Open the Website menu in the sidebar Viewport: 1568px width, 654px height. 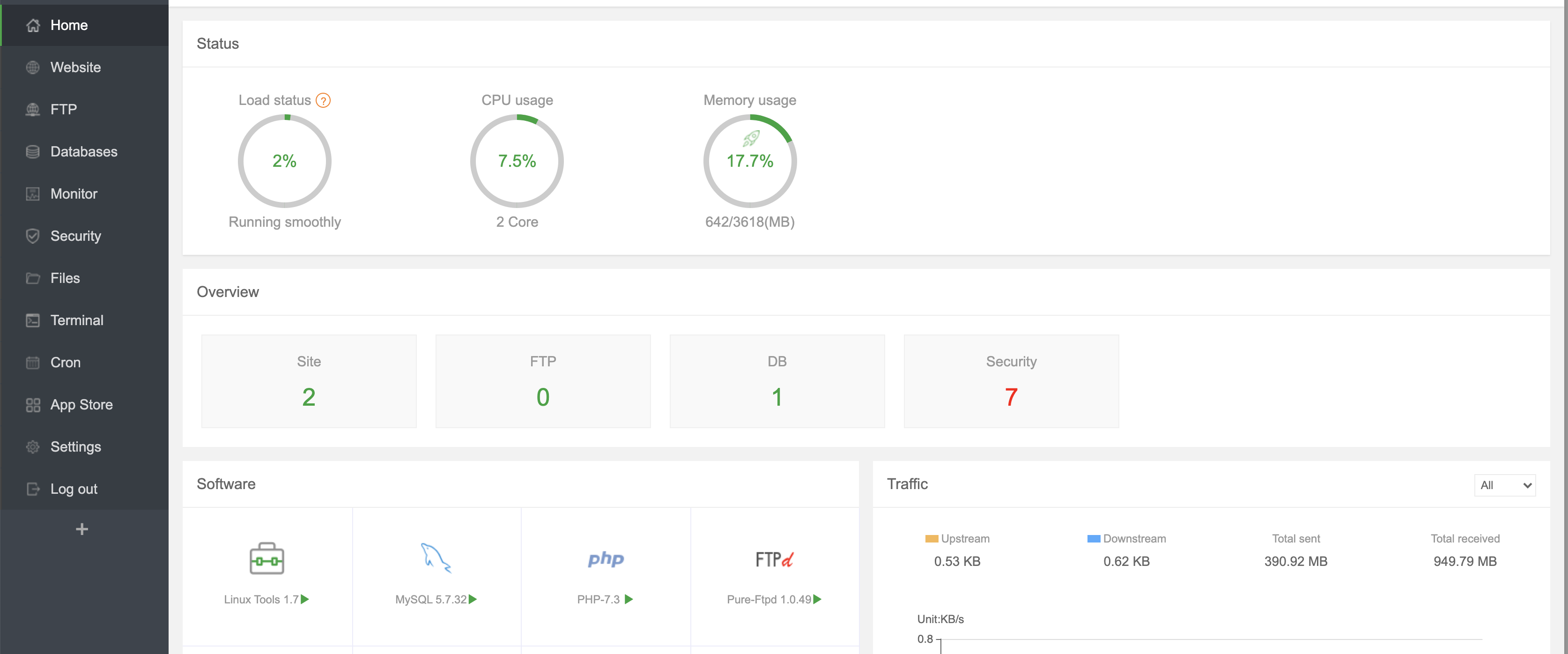point(75,67)
